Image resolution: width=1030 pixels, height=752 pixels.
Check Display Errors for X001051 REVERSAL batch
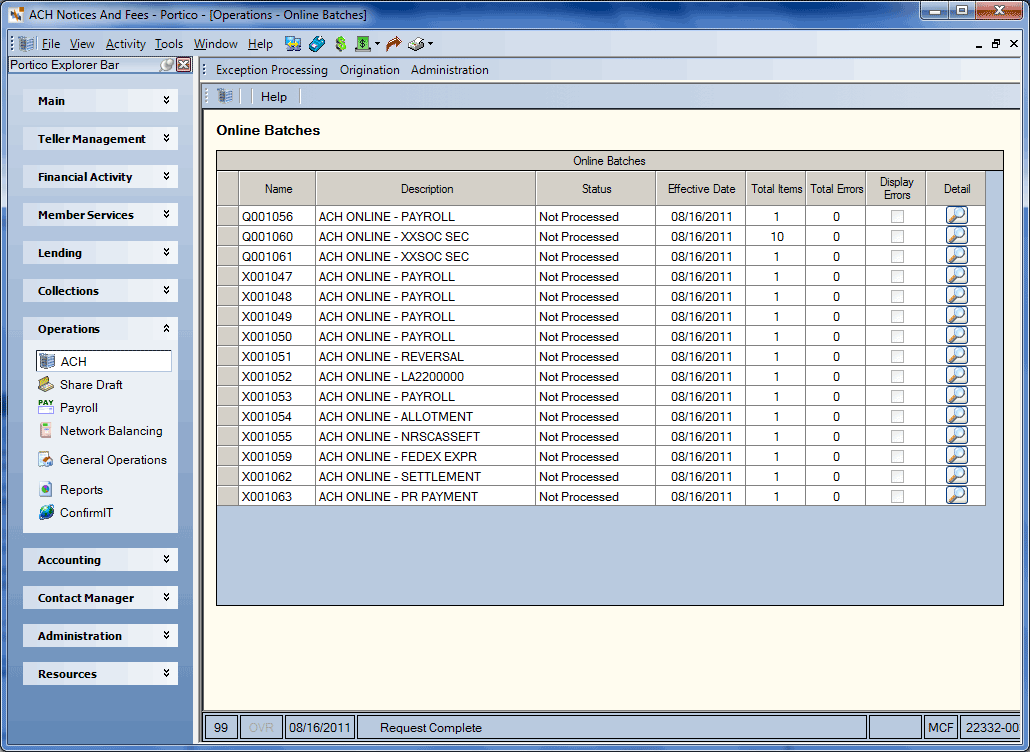tap(897, 357)
